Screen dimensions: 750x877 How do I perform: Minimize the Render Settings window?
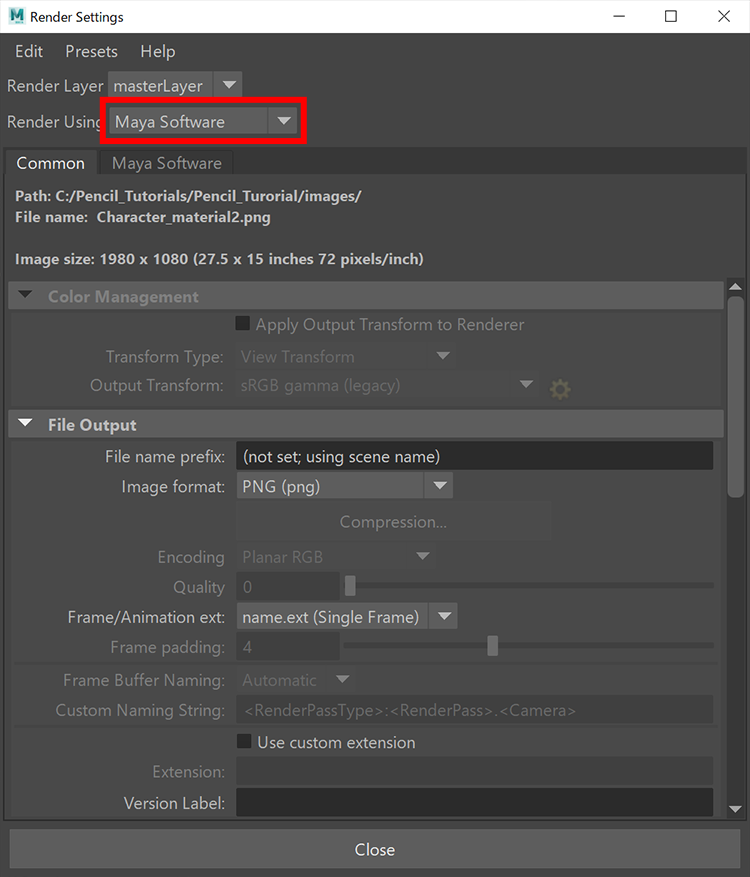click(x=618, y=16)
